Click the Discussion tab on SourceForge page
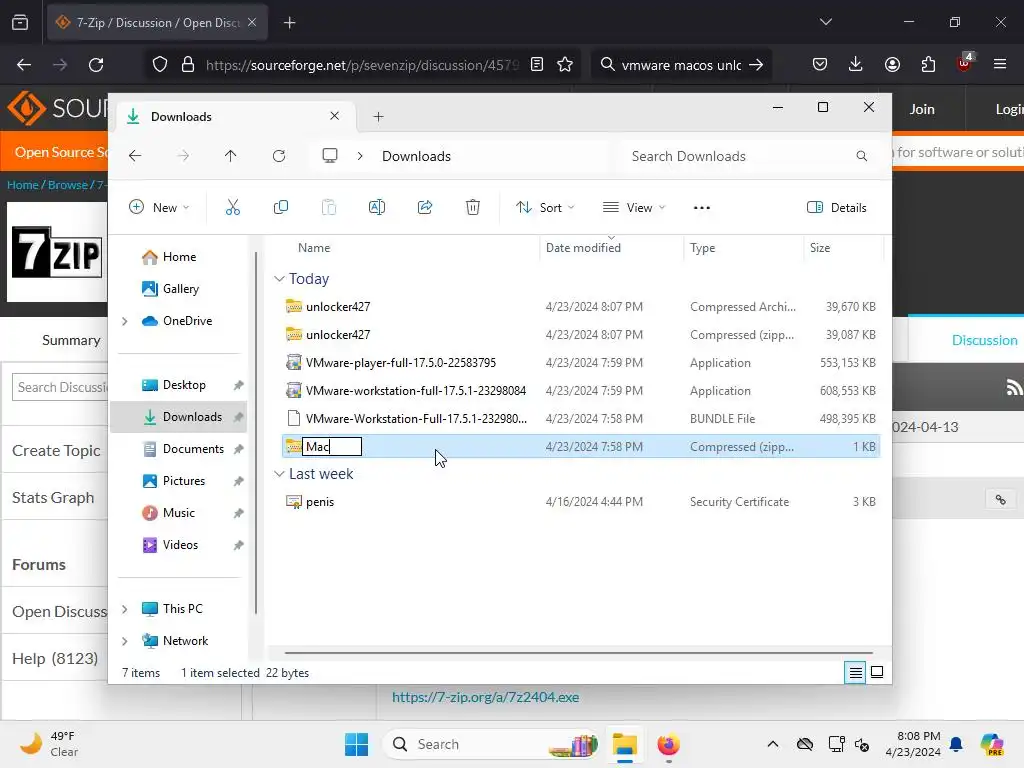The width and height of the screenshot is (1024, 768). [984, 340]
